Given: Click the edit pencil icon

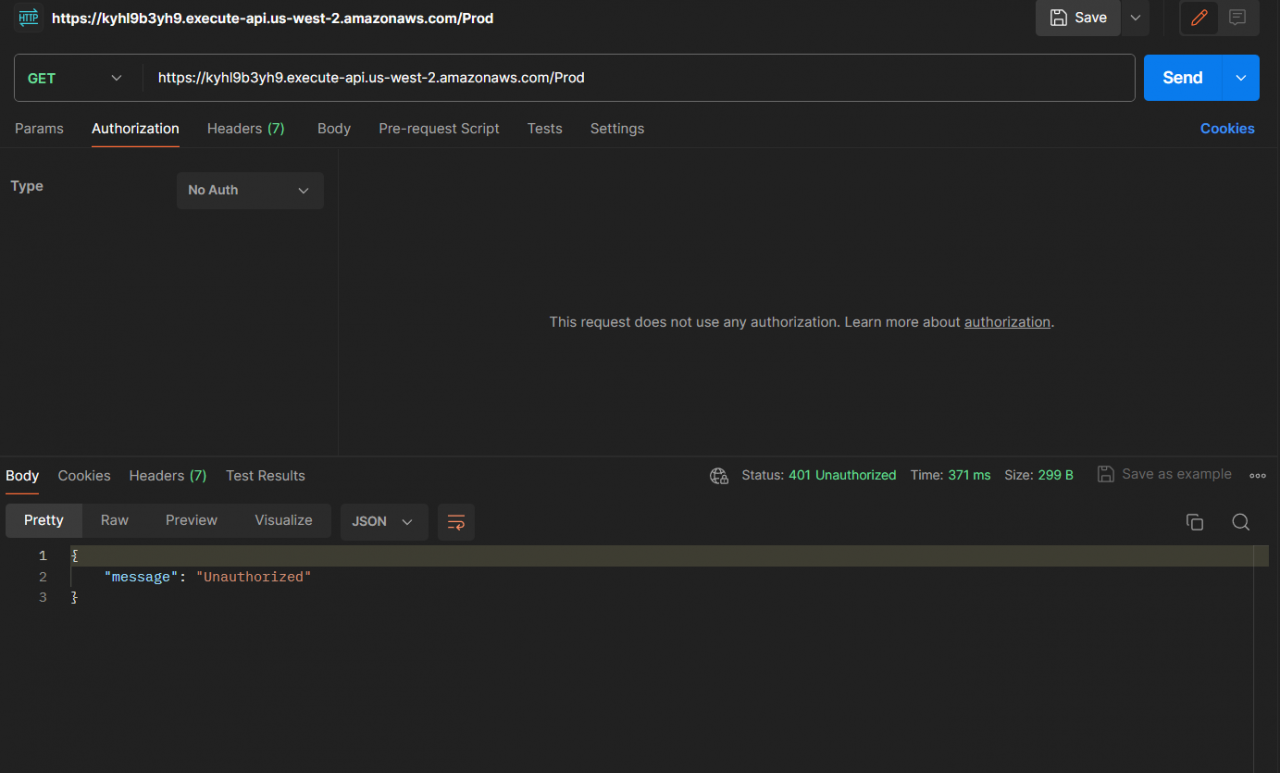Looking at the screenshot, I should point(1199,18).
